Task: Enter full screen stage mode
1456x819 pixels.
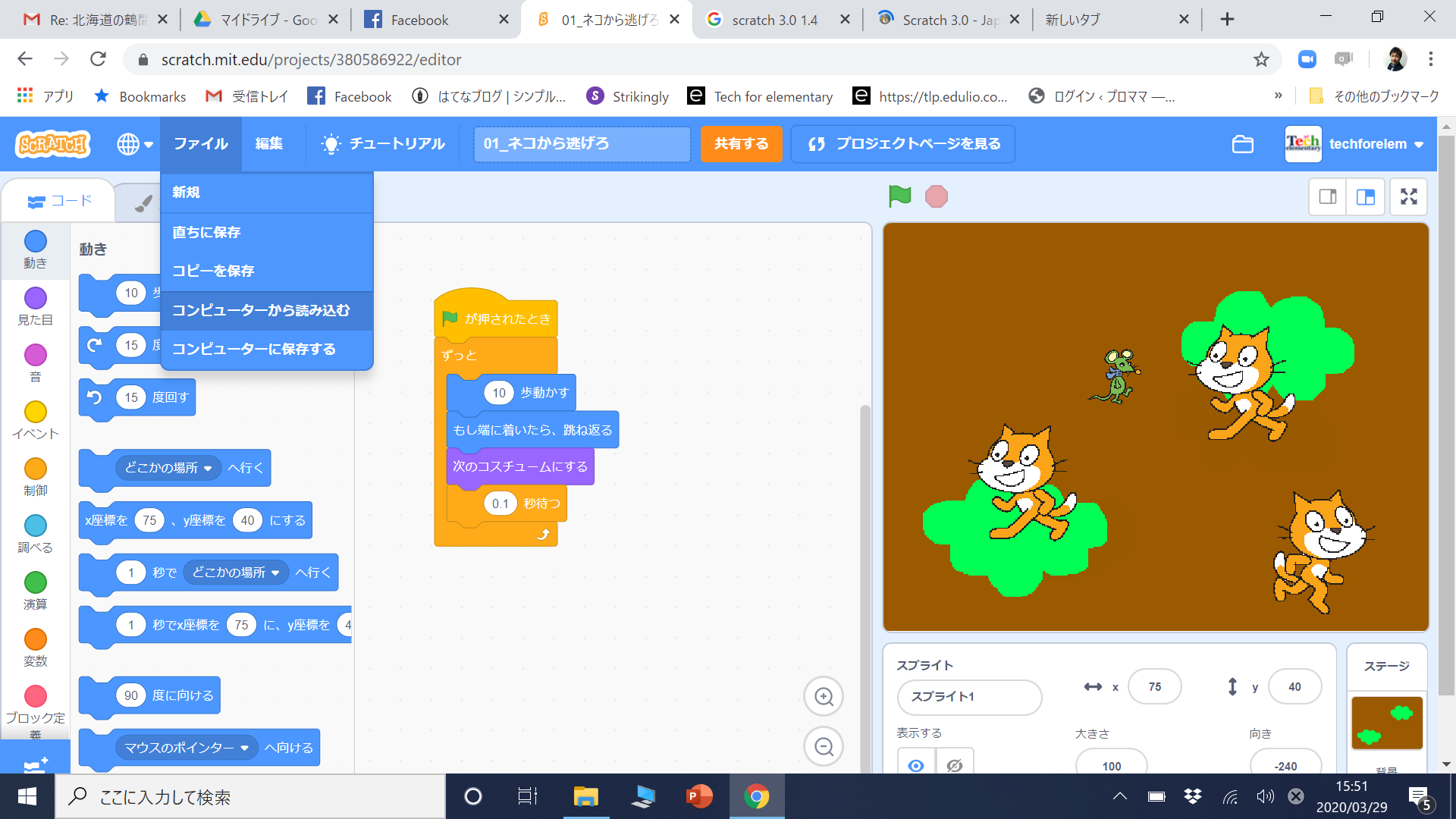Action: 1408,197
